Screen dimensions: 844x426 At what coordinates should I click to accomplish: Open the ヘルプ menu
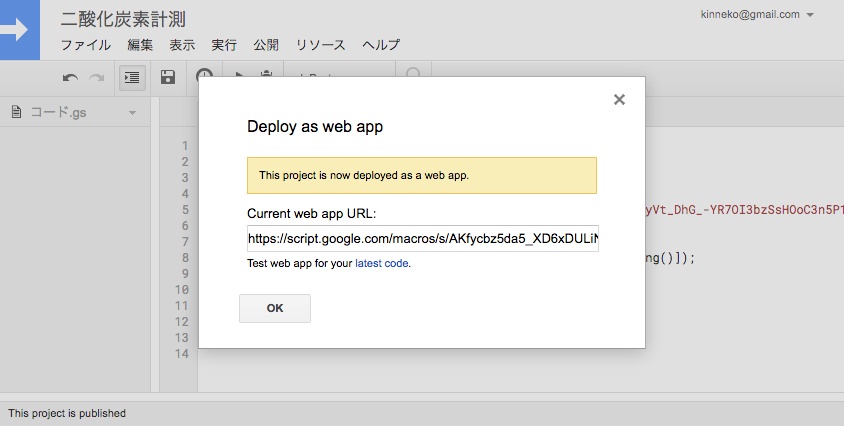coord(381,45)
